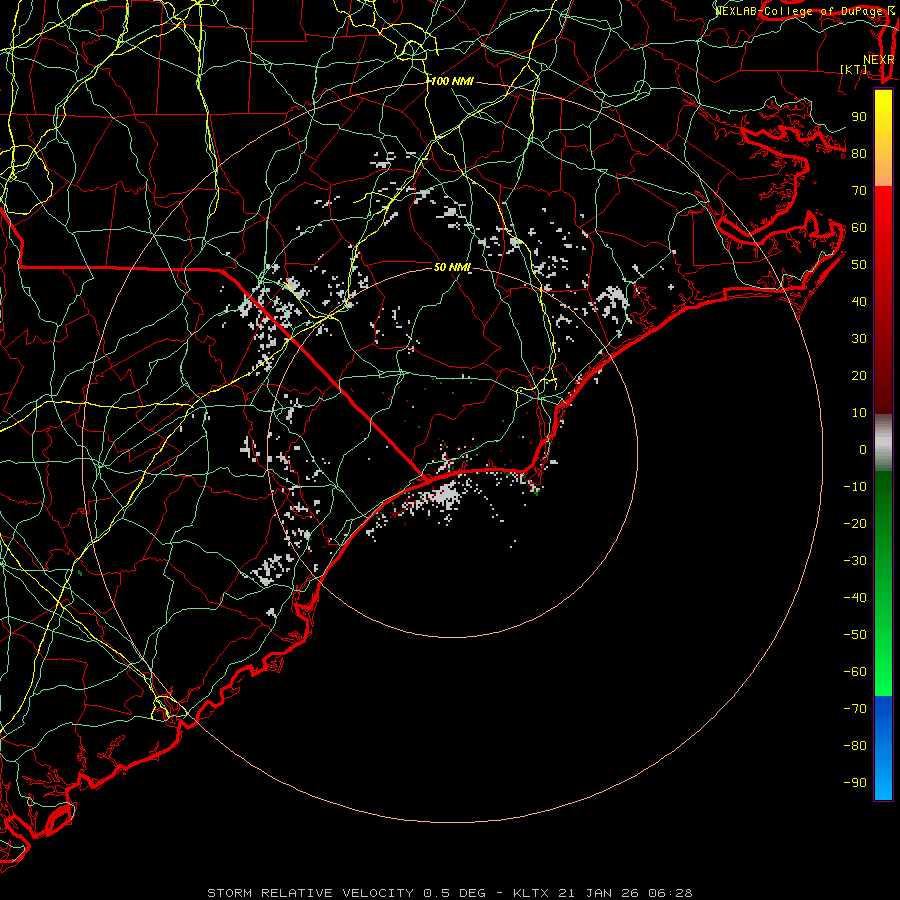Screen dimensions: 900x900
Task: Select the positive 20 scale label
Action: tap(859, 376)
